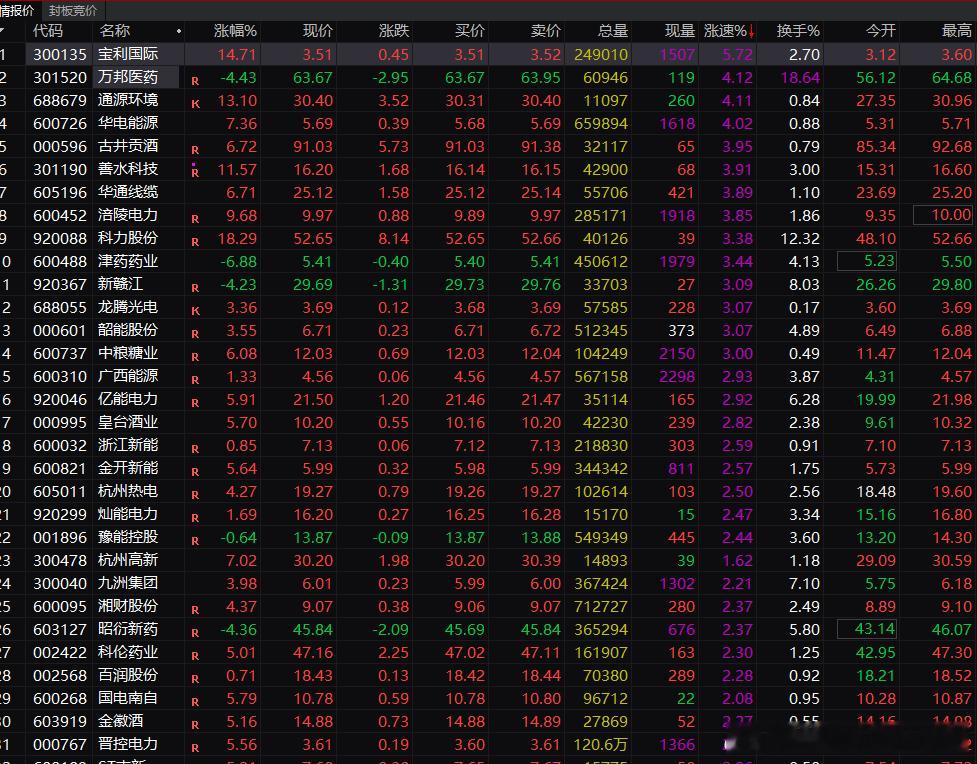Click the R marker on 灿能电力 row
The width and height of the screenshot is (977, 764).
click(195, 518)
